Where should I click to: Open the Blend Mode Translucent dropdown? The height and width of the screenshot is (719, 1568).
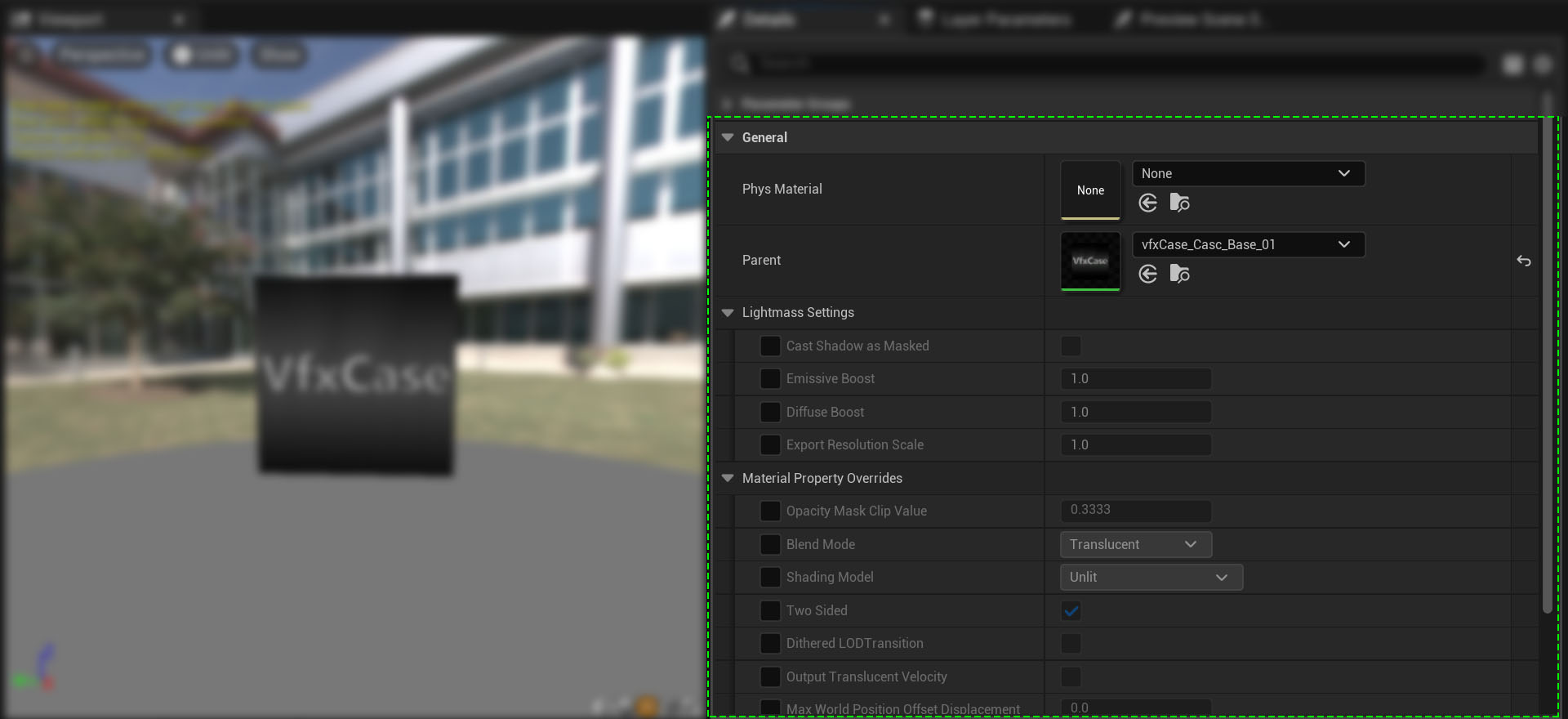tap(1135, 544)
